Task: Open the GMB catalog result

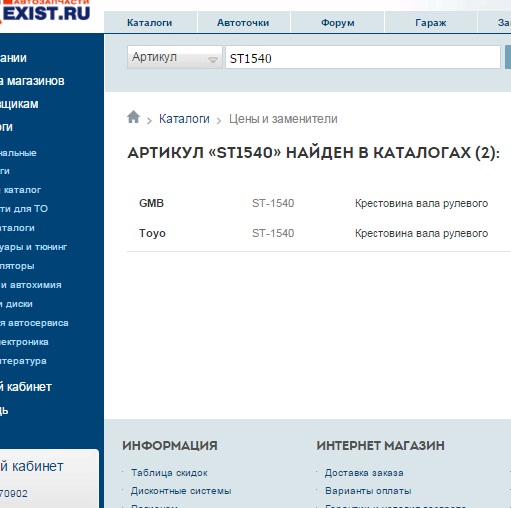Action: (151, 203)
